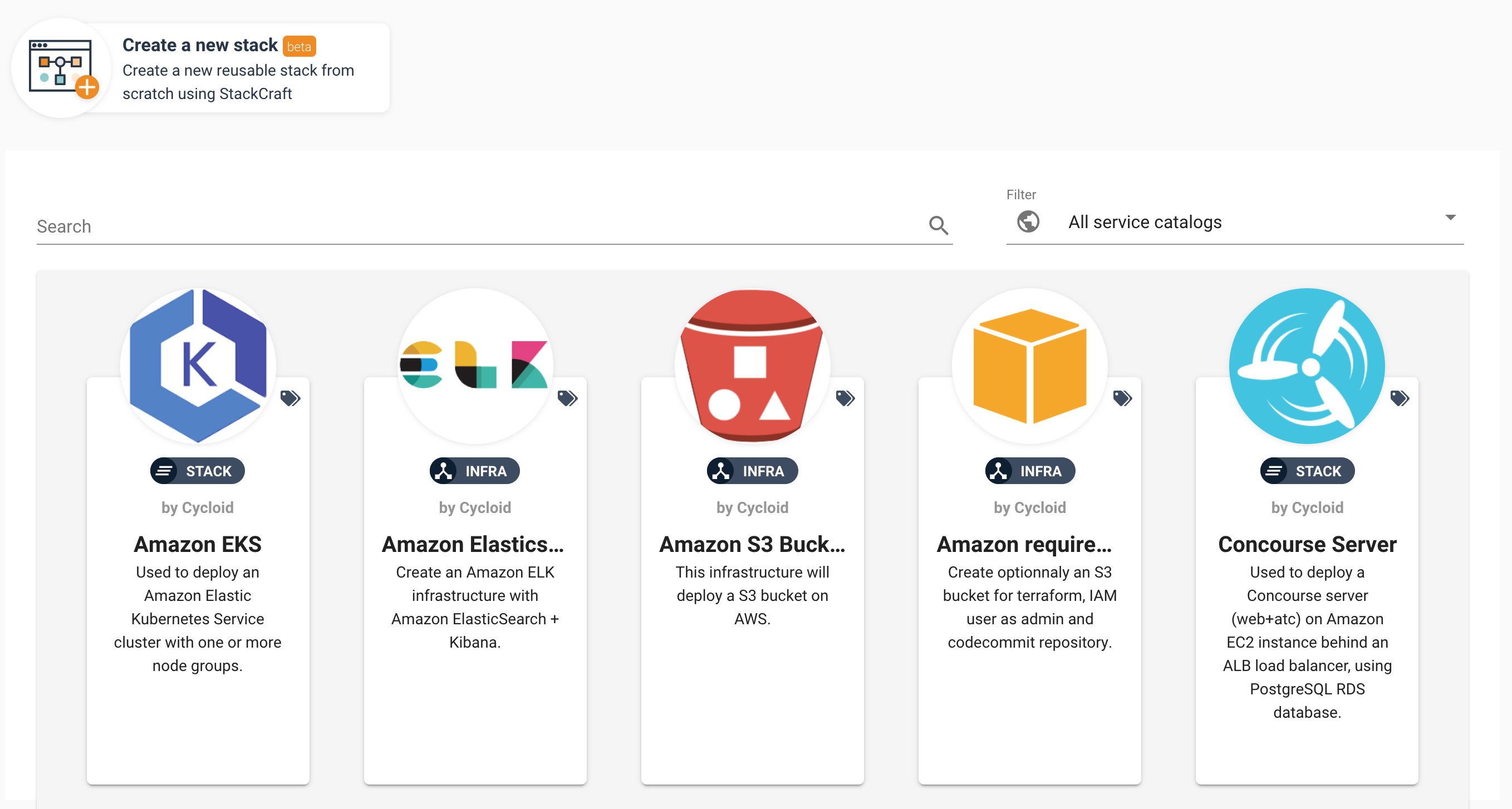Click the INFRA badge on Amazon S3 Bucket
The image size is (1512, 809).
[x=752, y=471]
